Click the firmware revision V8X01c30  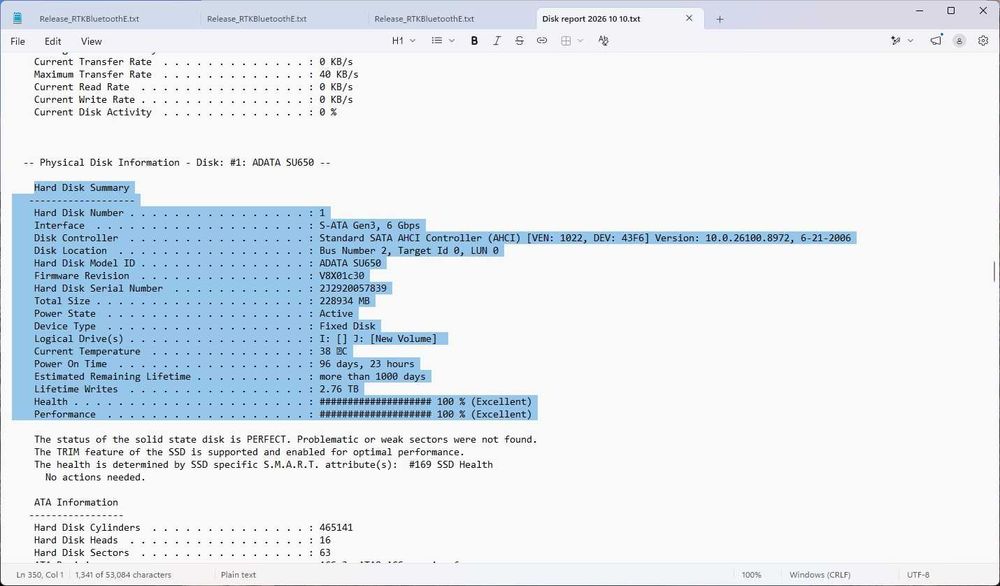click(x=342, y=275)
